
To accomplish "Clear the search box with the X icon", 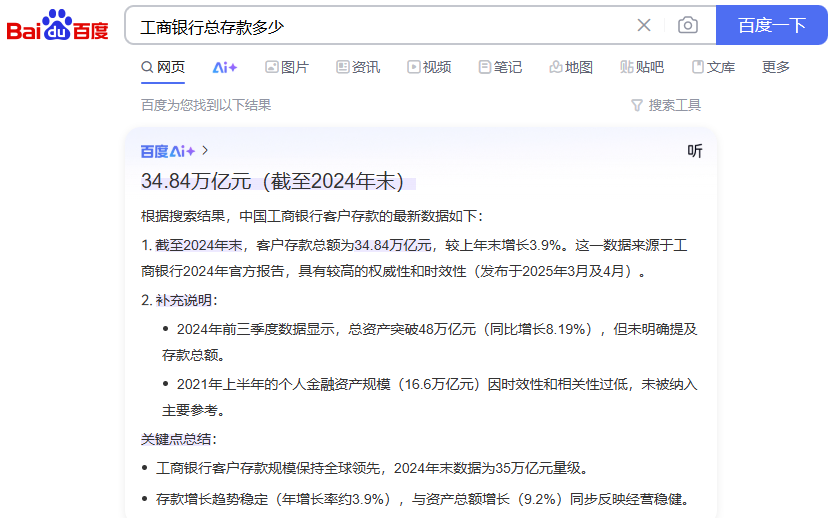I will (x=644, y=25).
